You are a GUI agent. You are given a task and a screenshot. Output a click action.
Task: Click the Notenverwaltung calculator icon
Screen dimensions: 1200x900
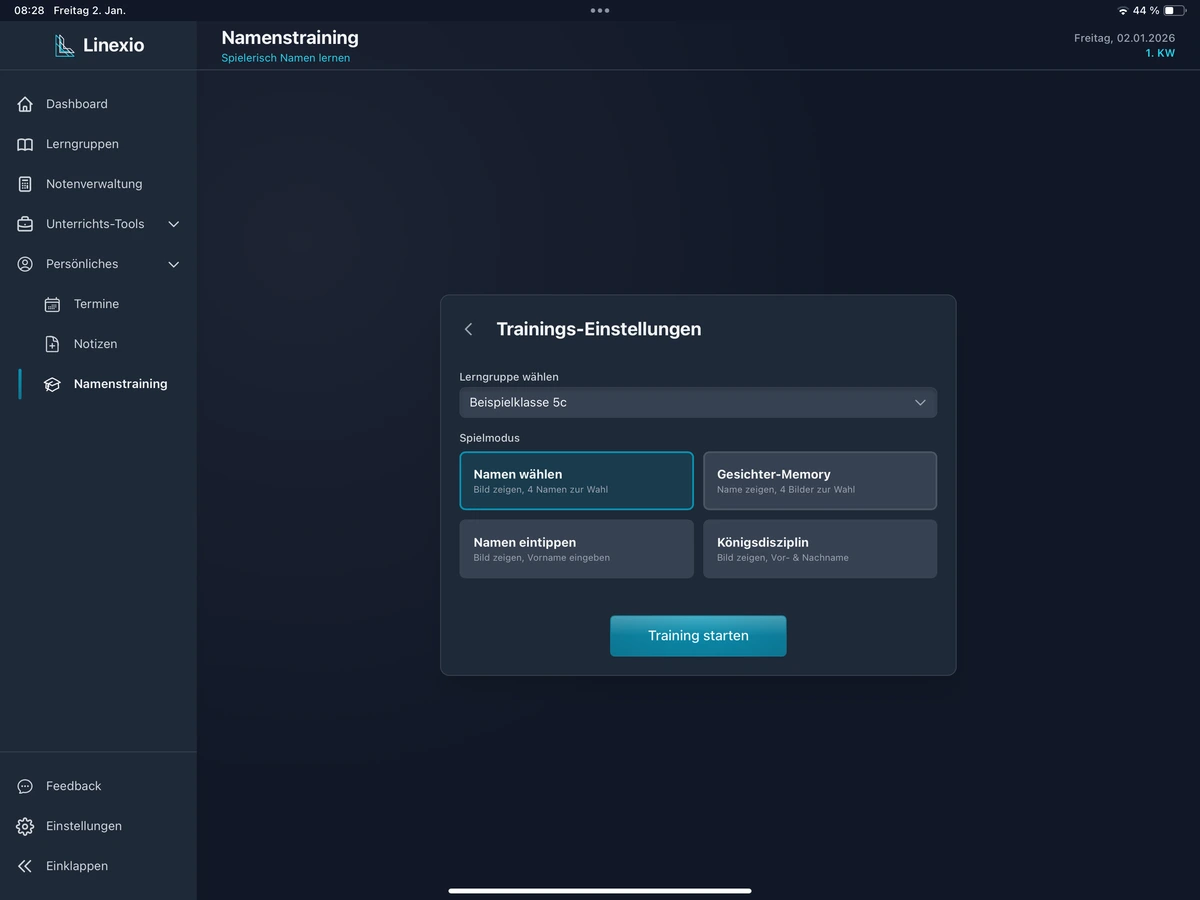tap(25, 184)
